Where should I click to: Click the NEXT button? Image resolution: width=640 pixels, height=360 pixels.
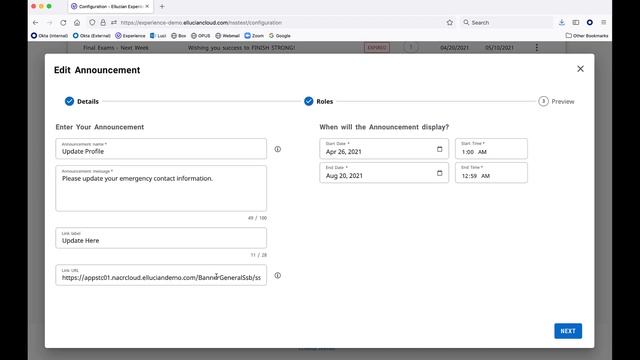click(568, 331)
